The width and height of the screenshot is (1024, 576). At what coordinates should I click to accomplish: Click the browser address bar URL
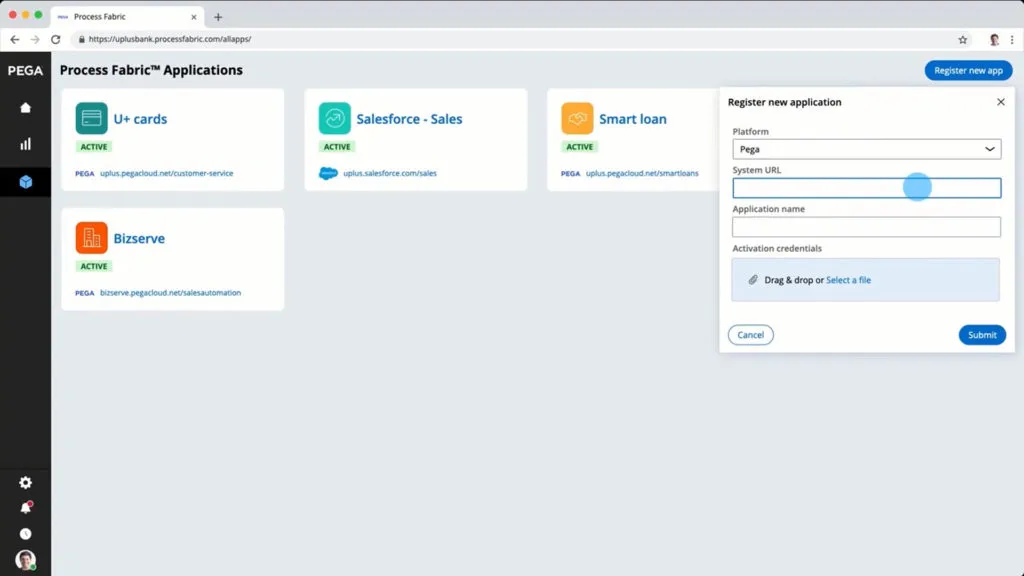tap(170, 39)
